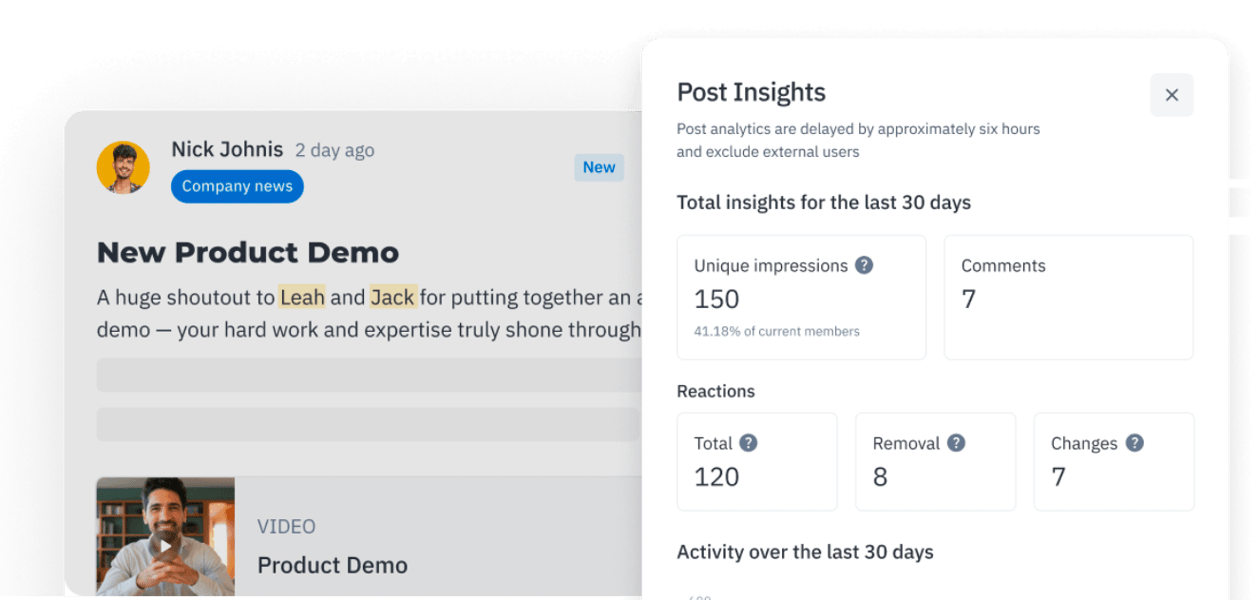The width and height of the screenshot is (1259, 600).
Task: Click the Reactions section heading
Action: tap(716, 391)
